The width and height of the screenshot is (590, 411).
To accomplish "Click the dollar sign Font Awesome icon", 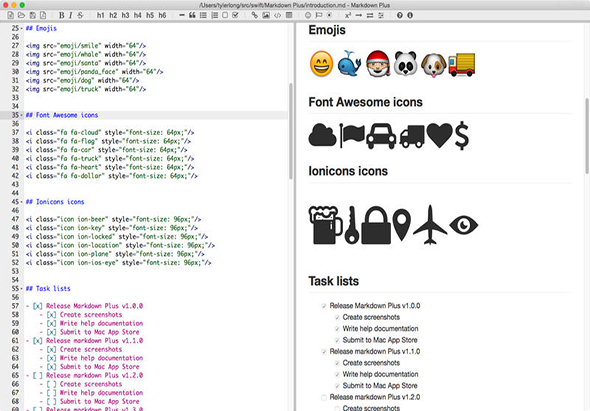I will pos(462,136).
